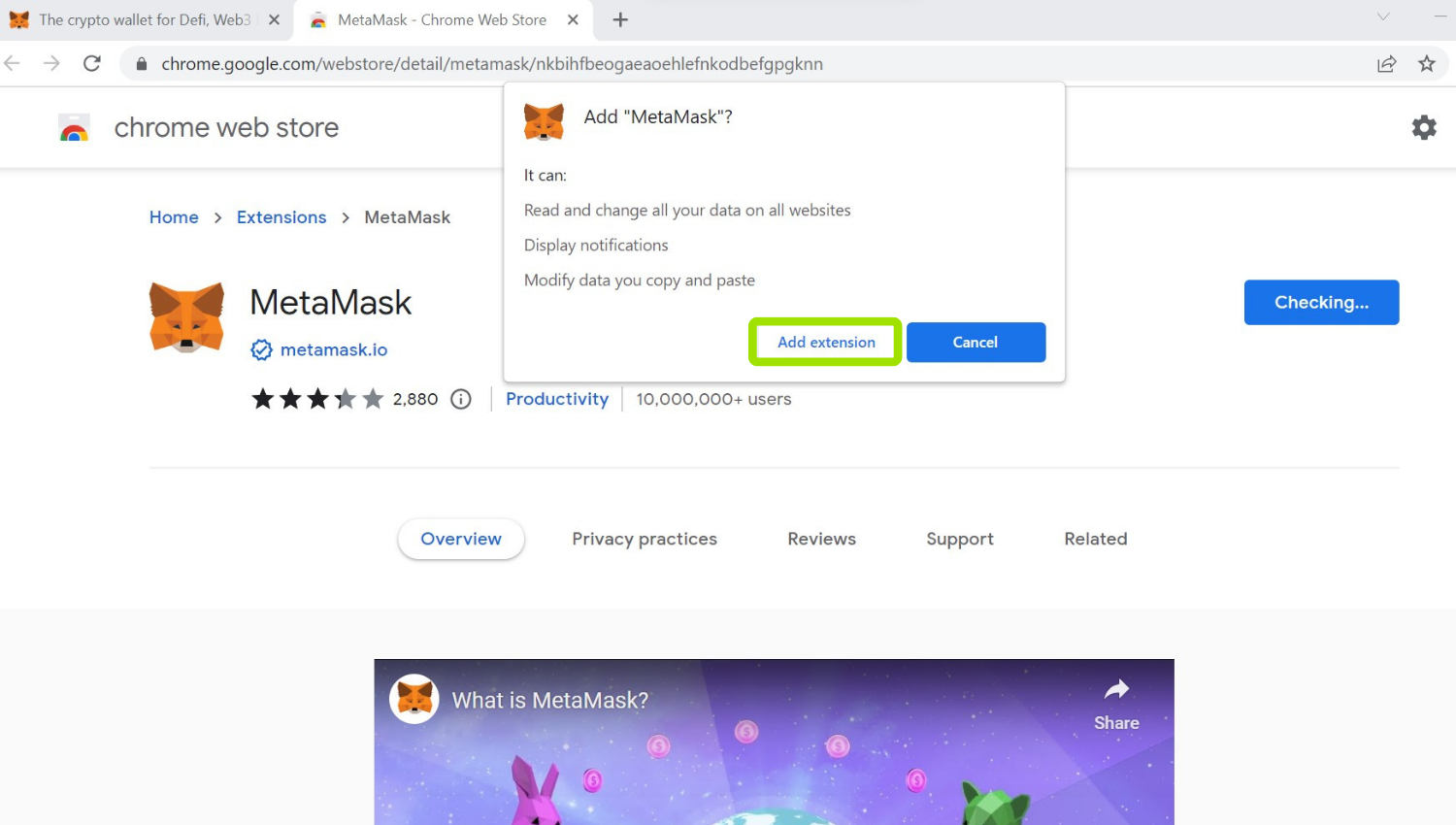Go back with the browser back arrow
Screen dimensions: 1456x825
pos(13,64)
